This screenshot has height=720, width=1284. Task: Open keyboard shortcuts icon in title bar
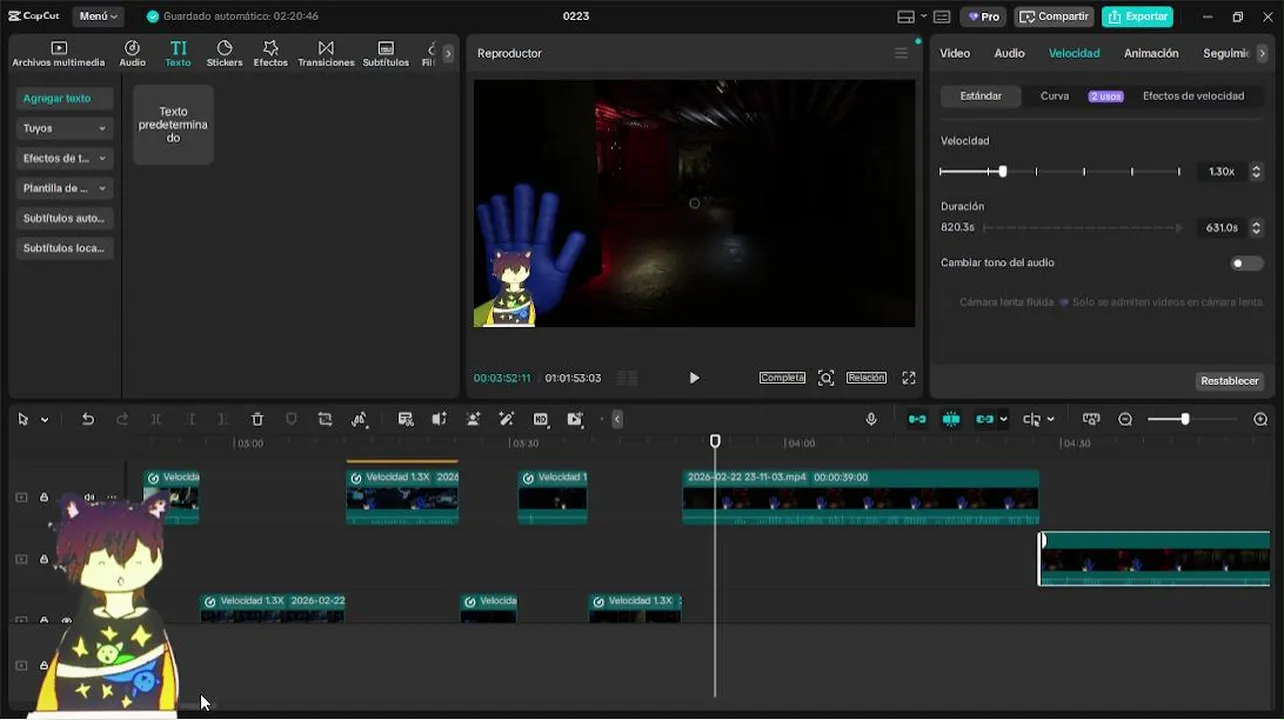click(x=942, y=16)
